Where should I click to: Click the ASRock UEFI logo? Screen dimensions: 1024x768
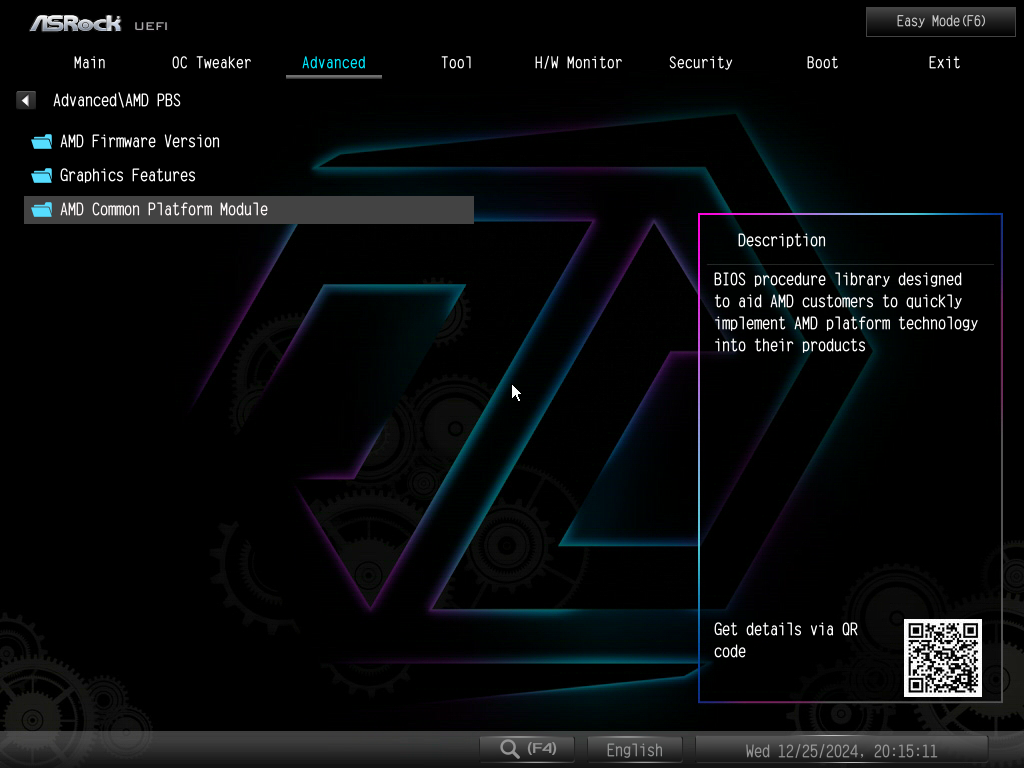coord(99,24)
